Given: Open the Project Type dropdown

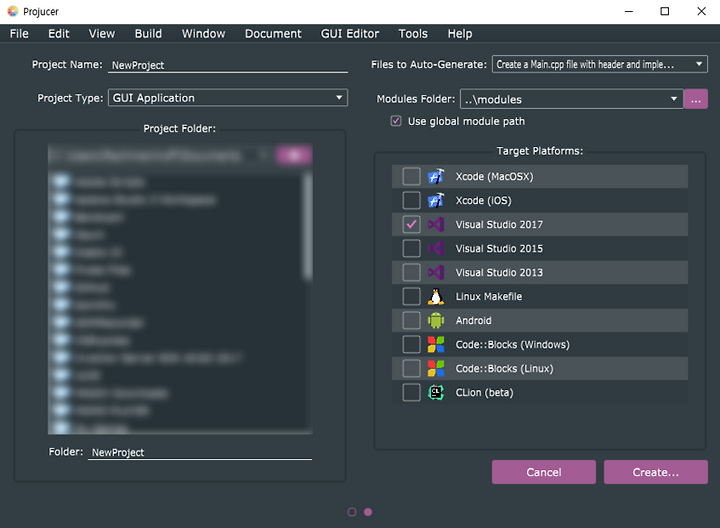Looking at the screenshot, I should 228,98.
